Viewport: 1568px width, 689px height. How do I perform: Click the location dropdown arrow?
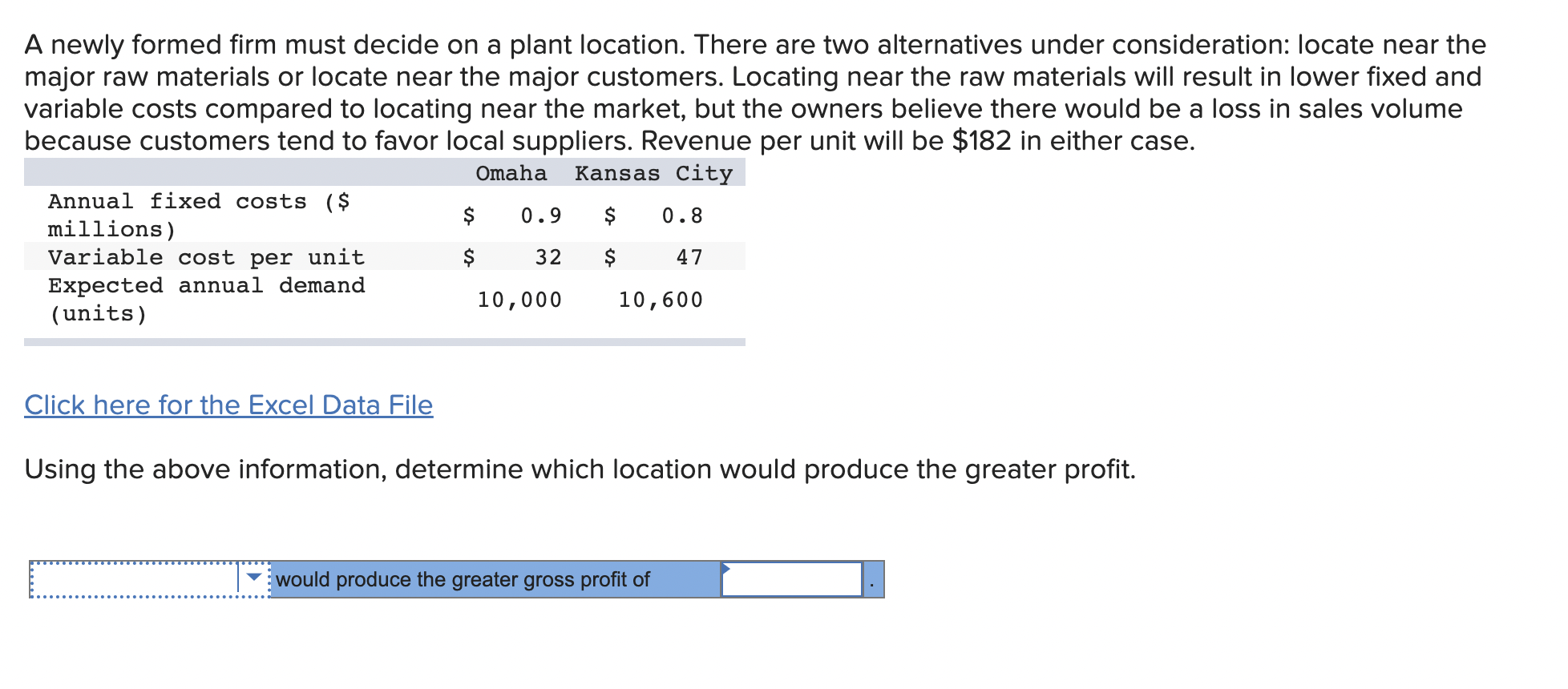point(254,578)
